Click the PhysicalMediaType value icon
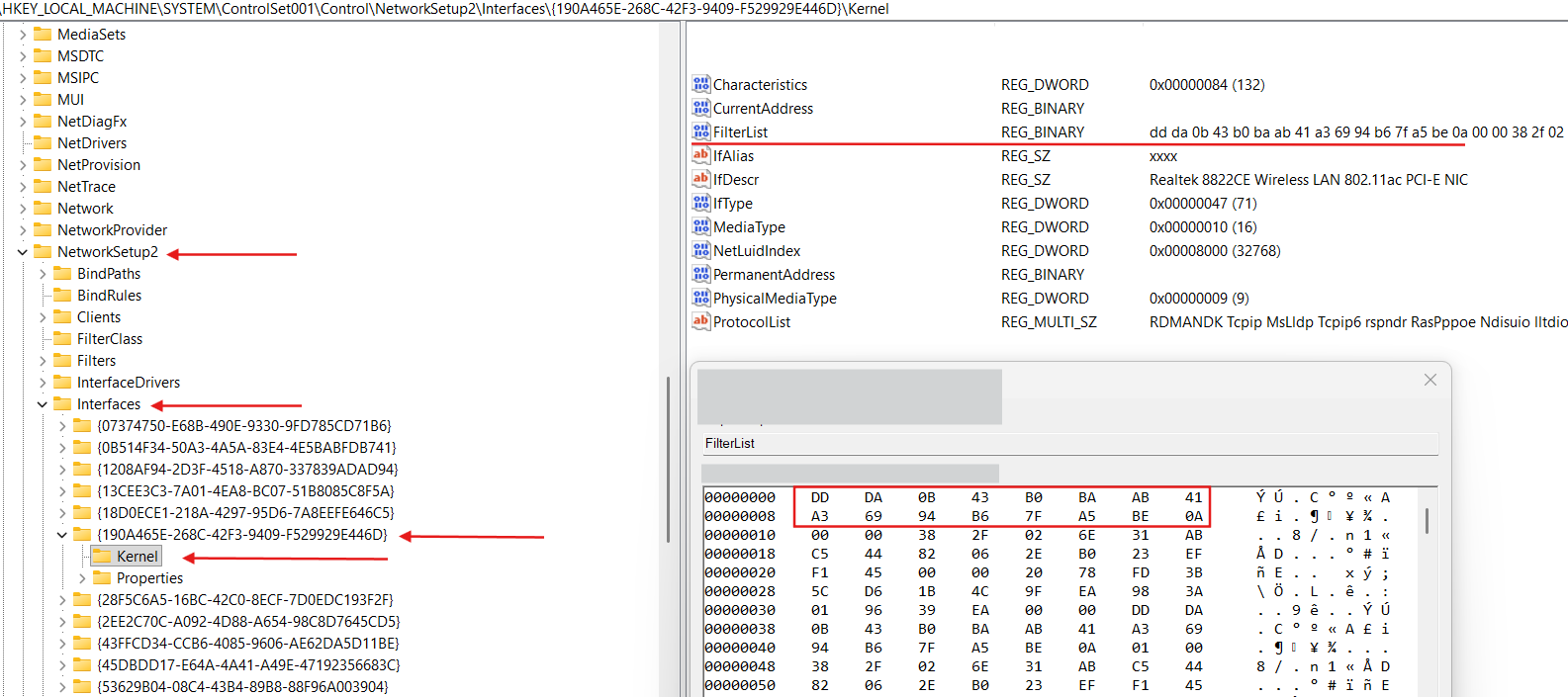 point(700,299)
